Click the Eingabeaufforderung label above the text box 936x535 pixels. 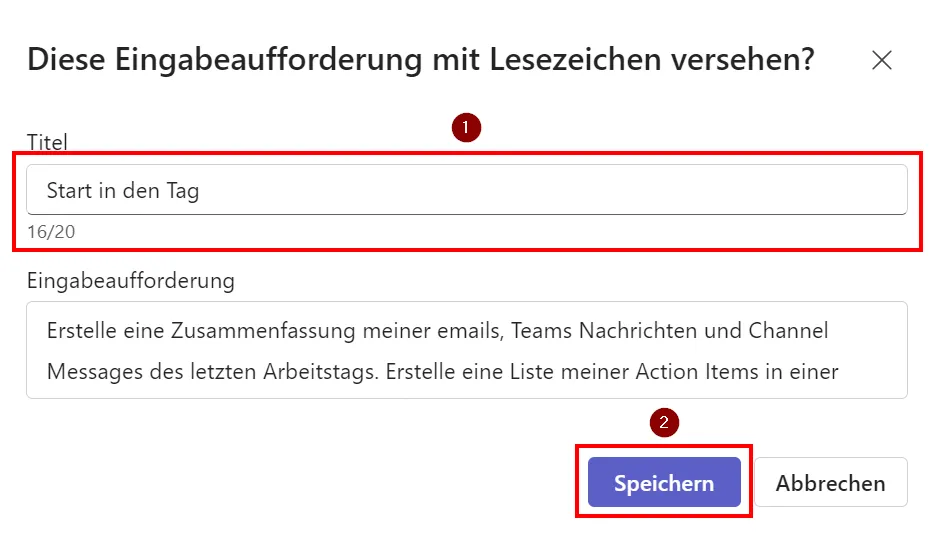click(130, 281)
